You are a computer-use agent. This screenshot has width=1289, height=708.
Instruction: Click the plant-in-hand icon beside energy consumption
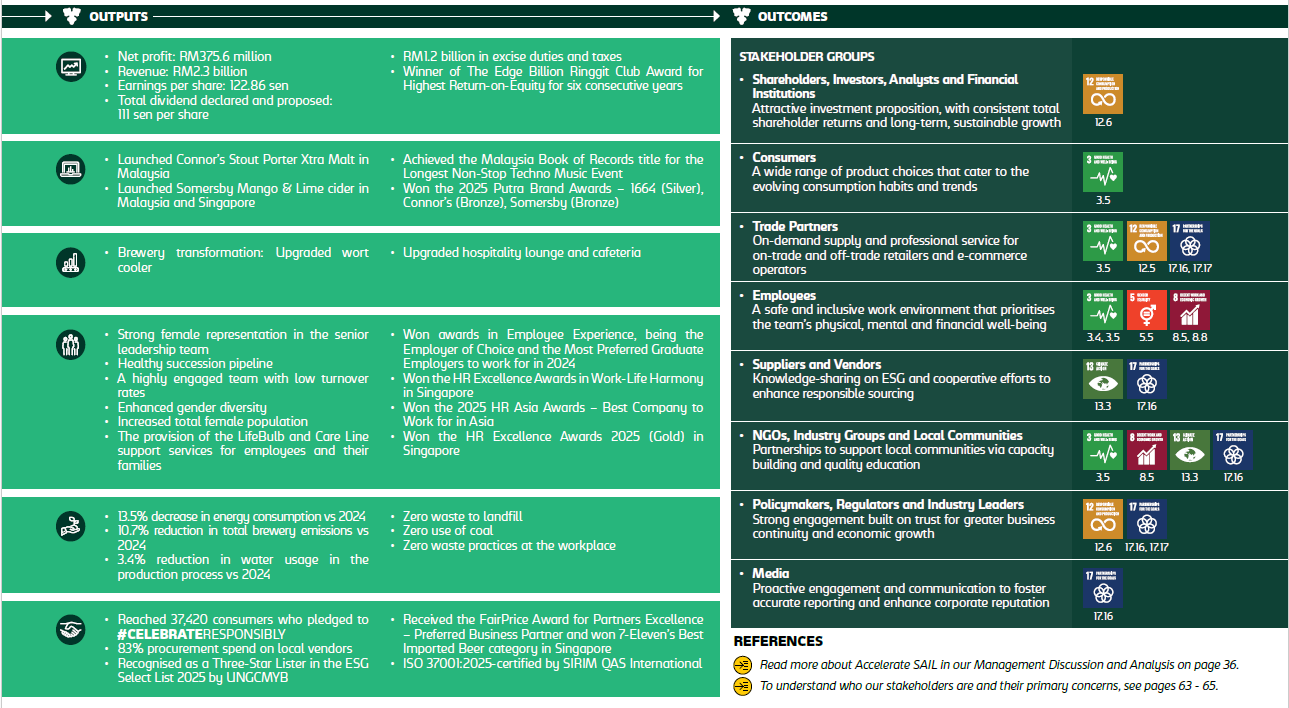(71, 526)
